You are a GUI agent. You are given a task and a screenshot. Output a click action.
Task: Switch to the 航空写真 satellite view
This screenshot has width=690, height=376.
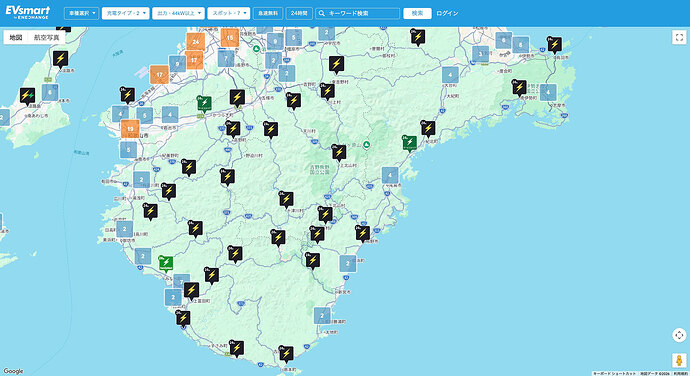[46, 37]
